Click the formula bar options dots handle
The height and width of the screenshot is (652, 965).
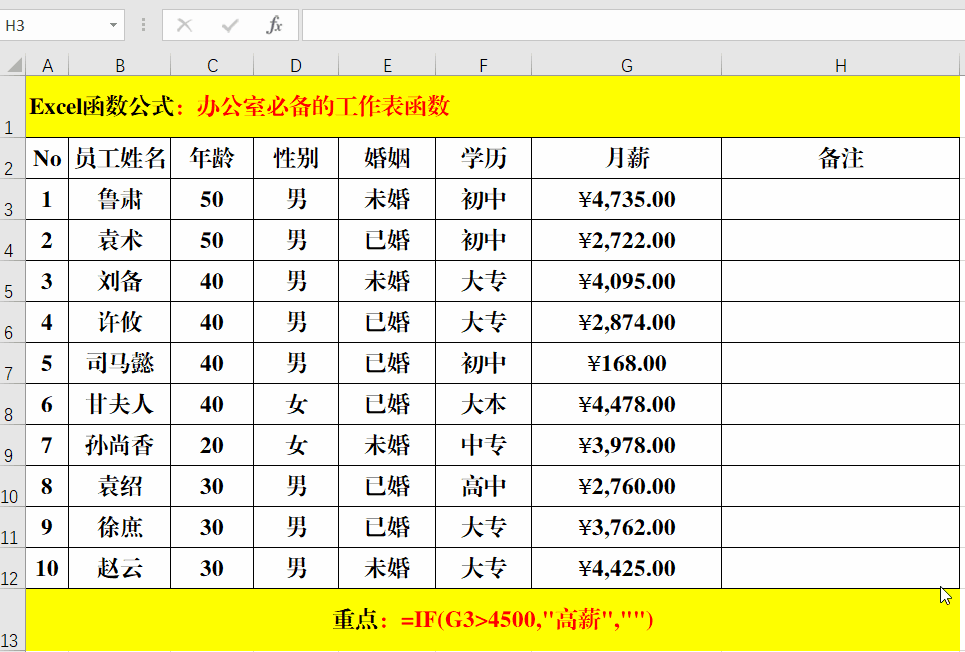tap(143, 25)
